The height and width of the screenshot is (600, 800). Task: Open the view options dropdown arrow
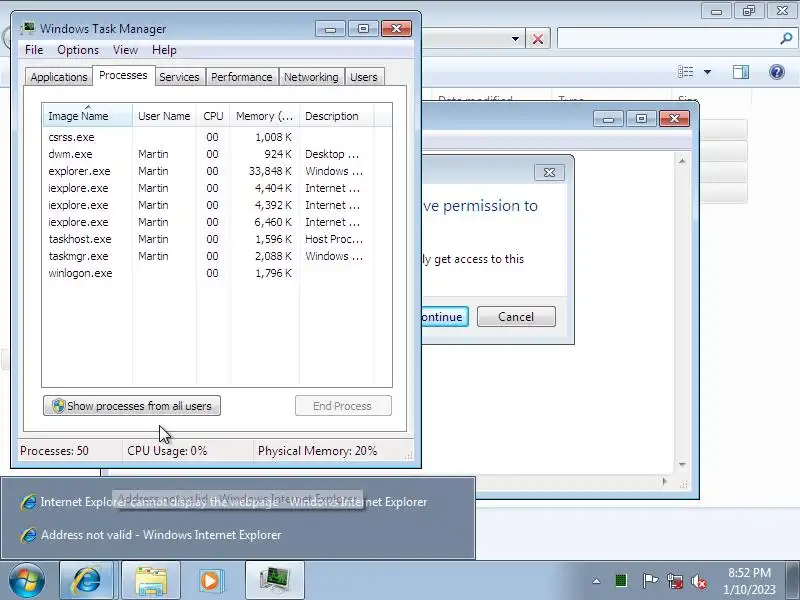pos(708,72)
